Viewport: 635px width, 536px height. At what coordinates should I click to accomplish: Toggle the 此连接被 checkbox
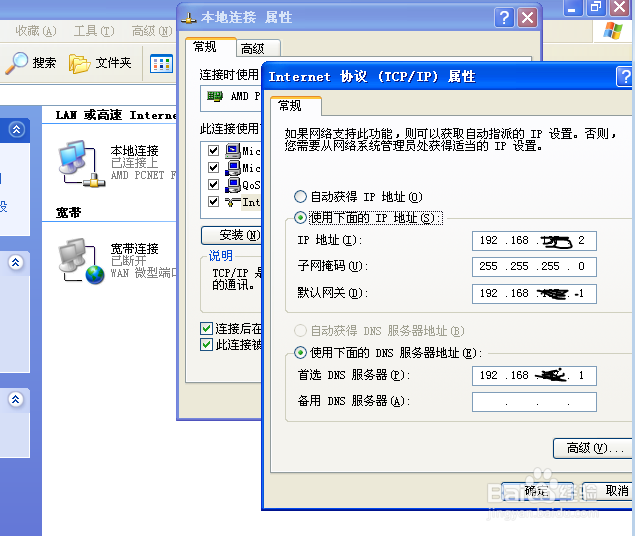pyautogui.click(x=207, y=345)
